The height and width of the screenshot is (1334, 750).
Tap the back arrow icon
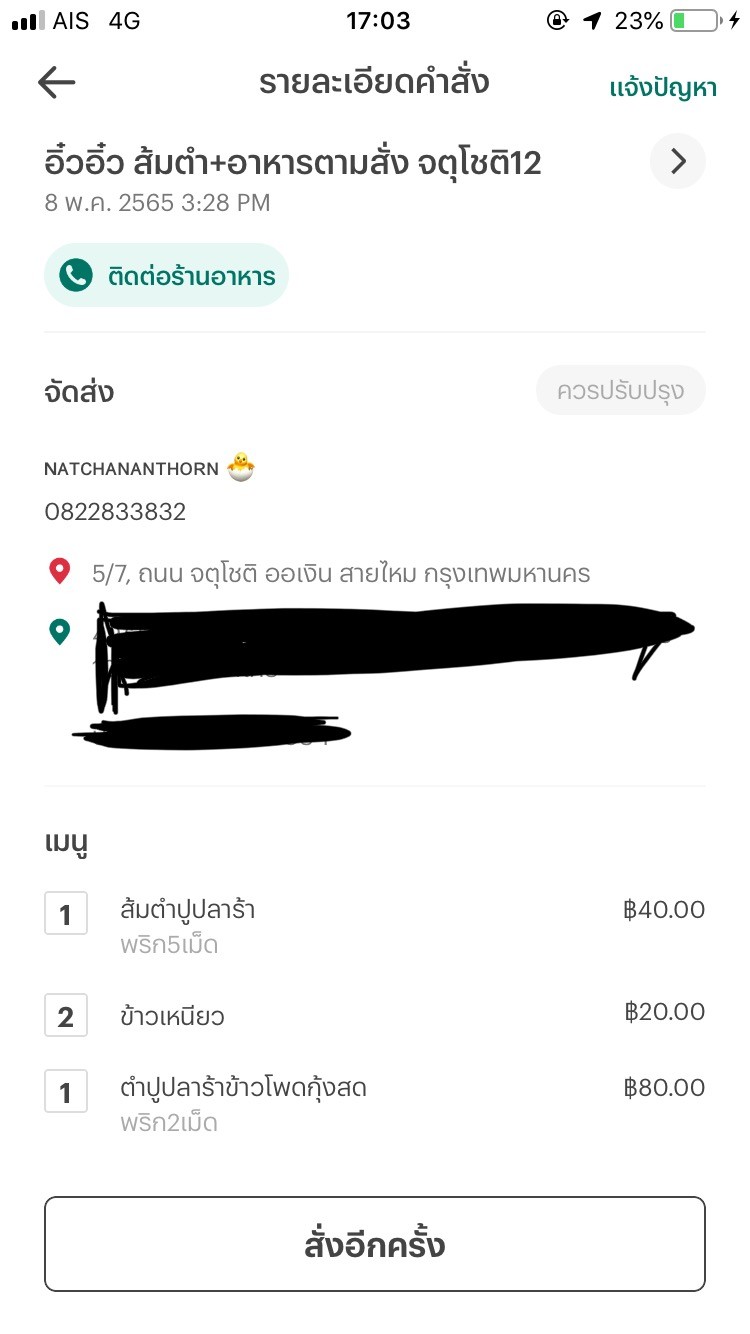[x=56, y=83]
